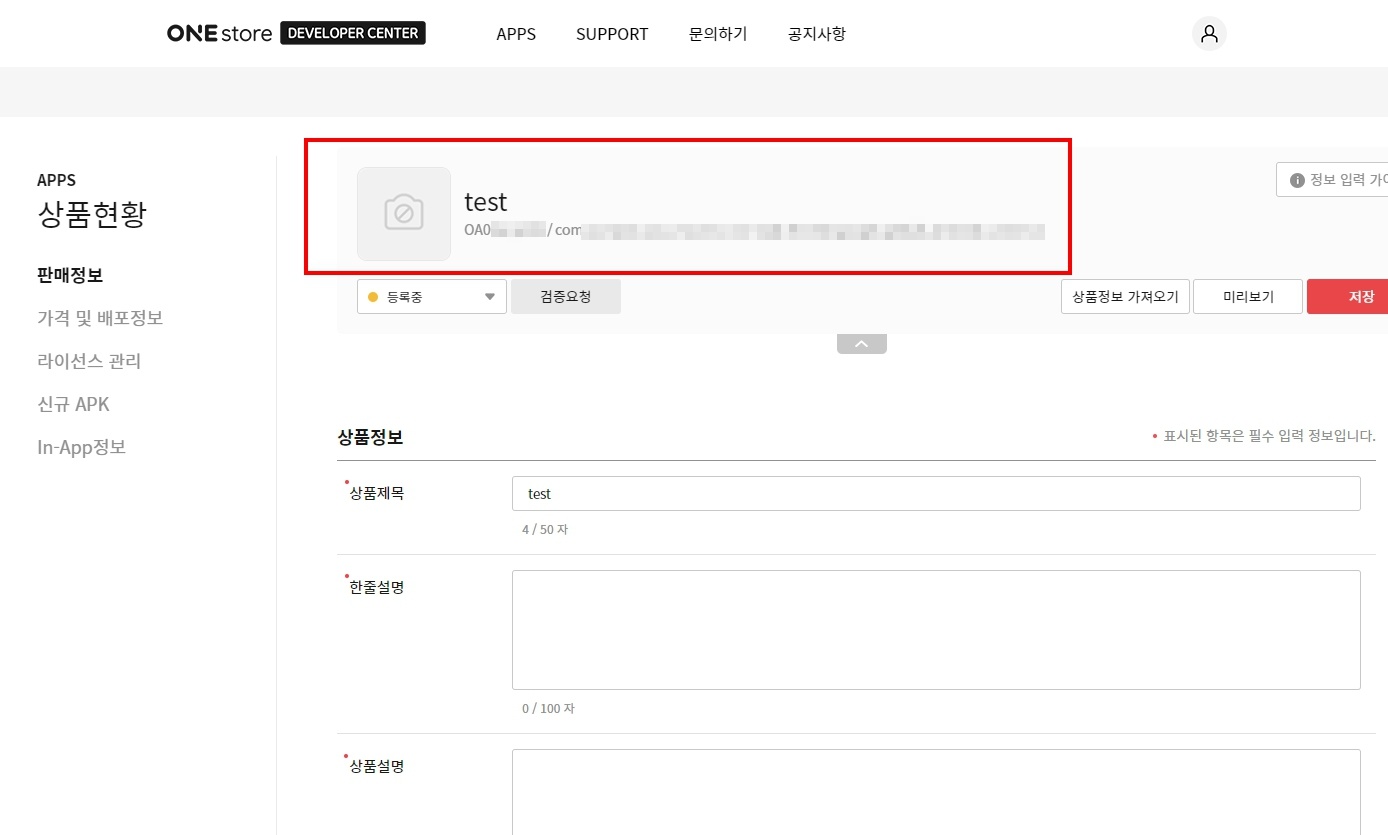Click the info icon in 정보 입력 가이드
This screenshot has height=835, width=1388.
pos(1297,180)
